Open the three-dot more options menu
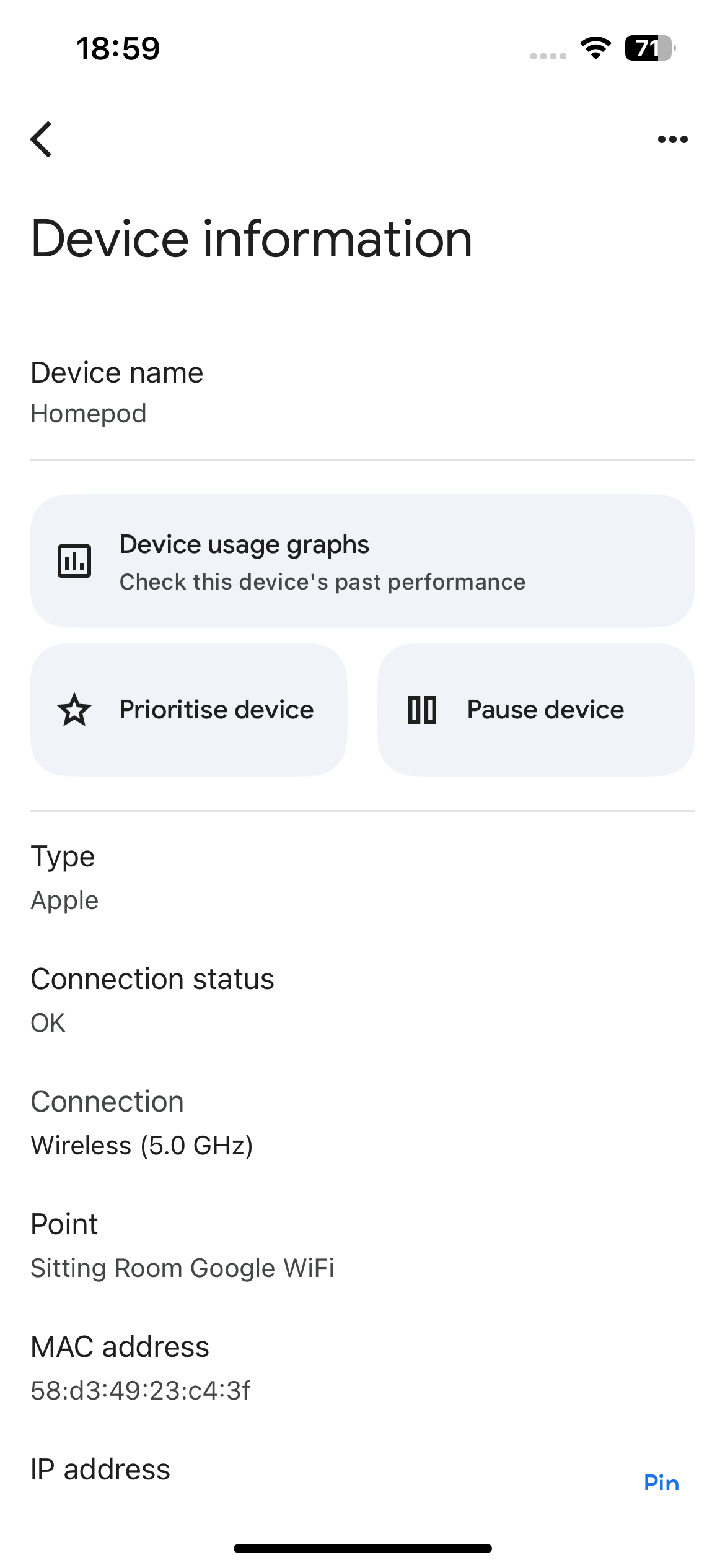The width and height of the screenshot is (725, 1568). pos(672,139)
